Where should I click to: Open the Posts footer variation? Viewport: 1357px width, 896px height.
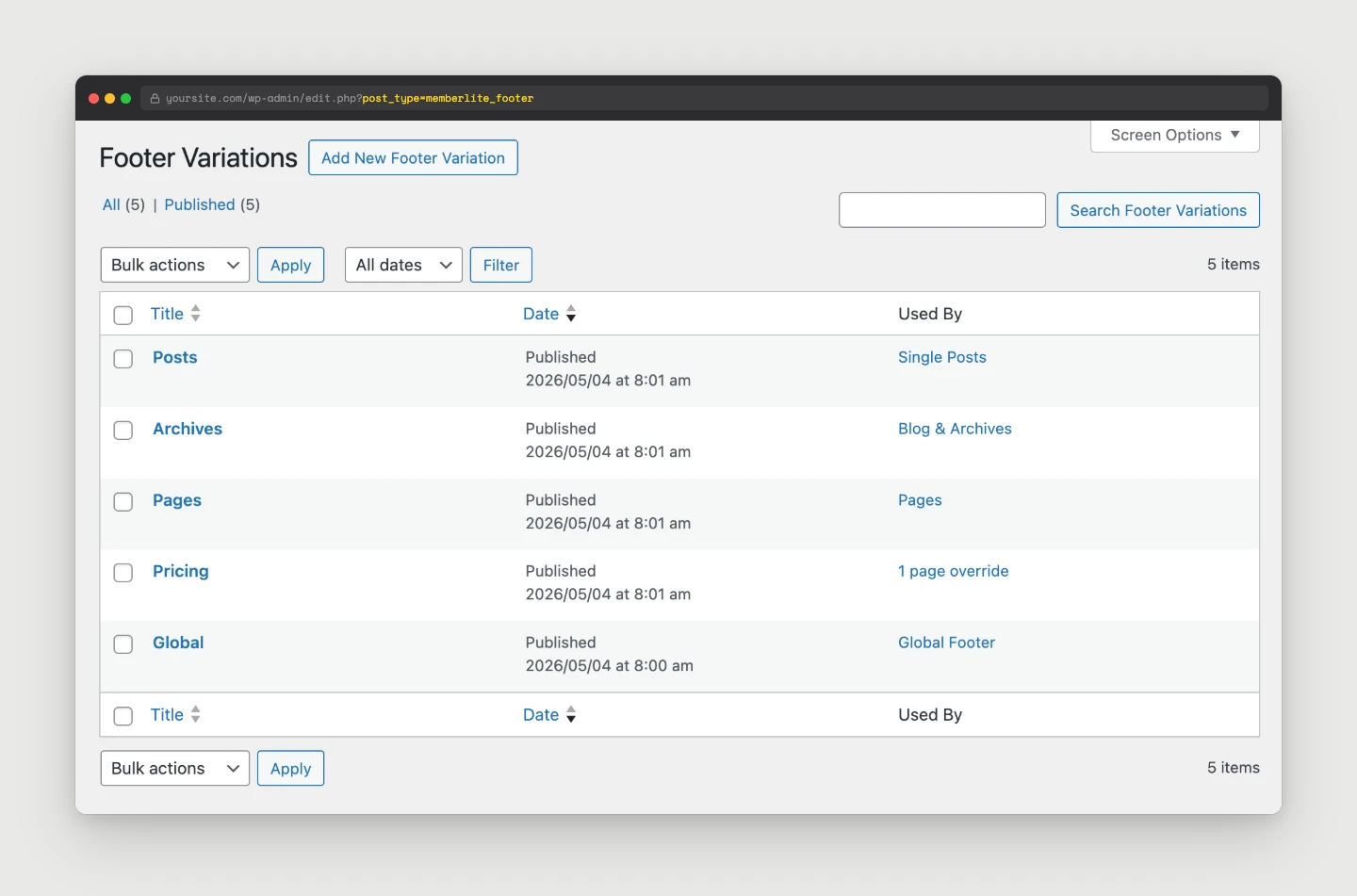tap(175, 357)
